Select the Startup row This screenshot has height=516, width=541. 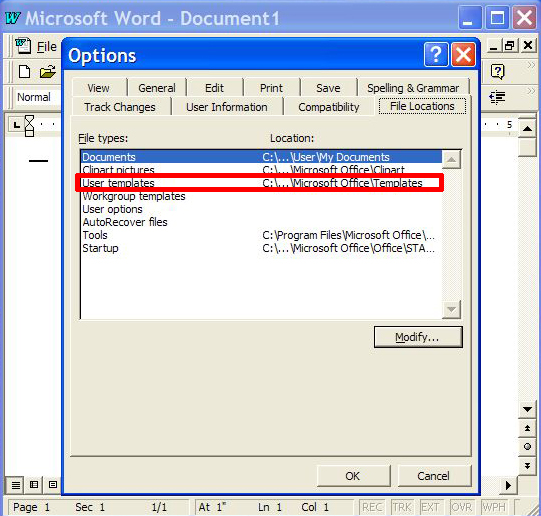click(x=262, y=248)
